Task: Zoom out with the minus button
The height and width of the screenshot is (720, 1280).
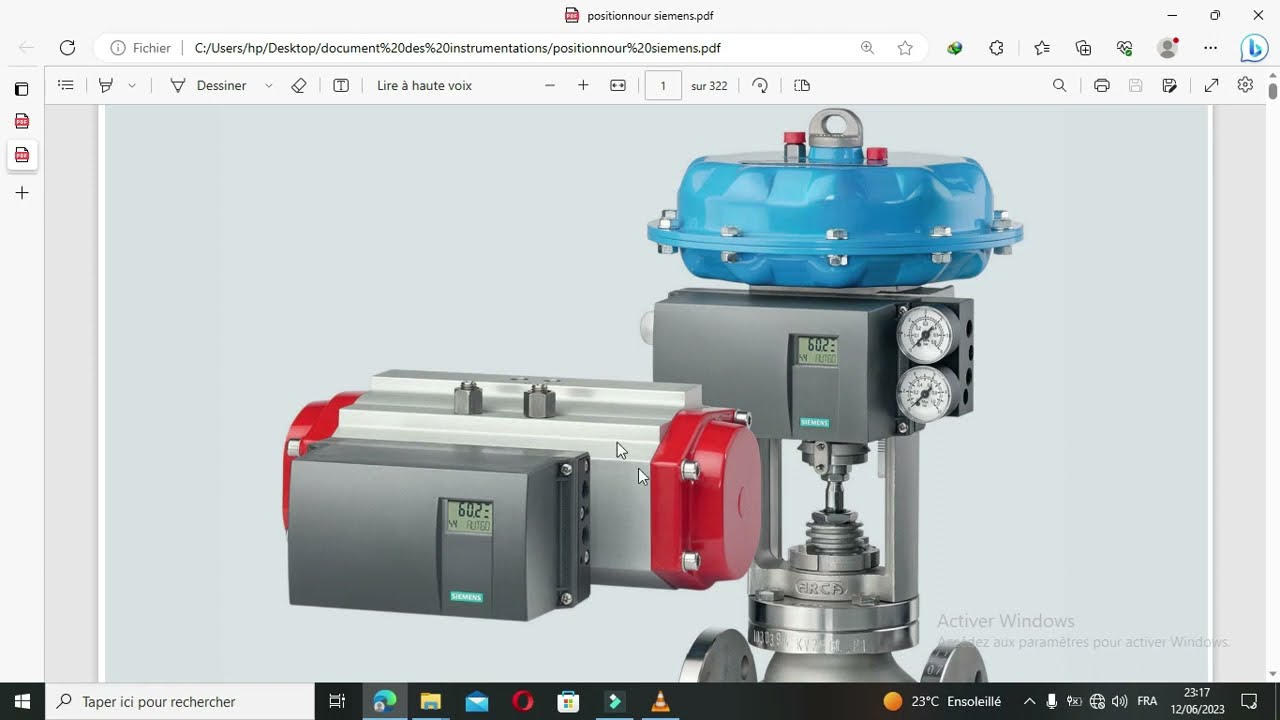Action: click(550, 86)
